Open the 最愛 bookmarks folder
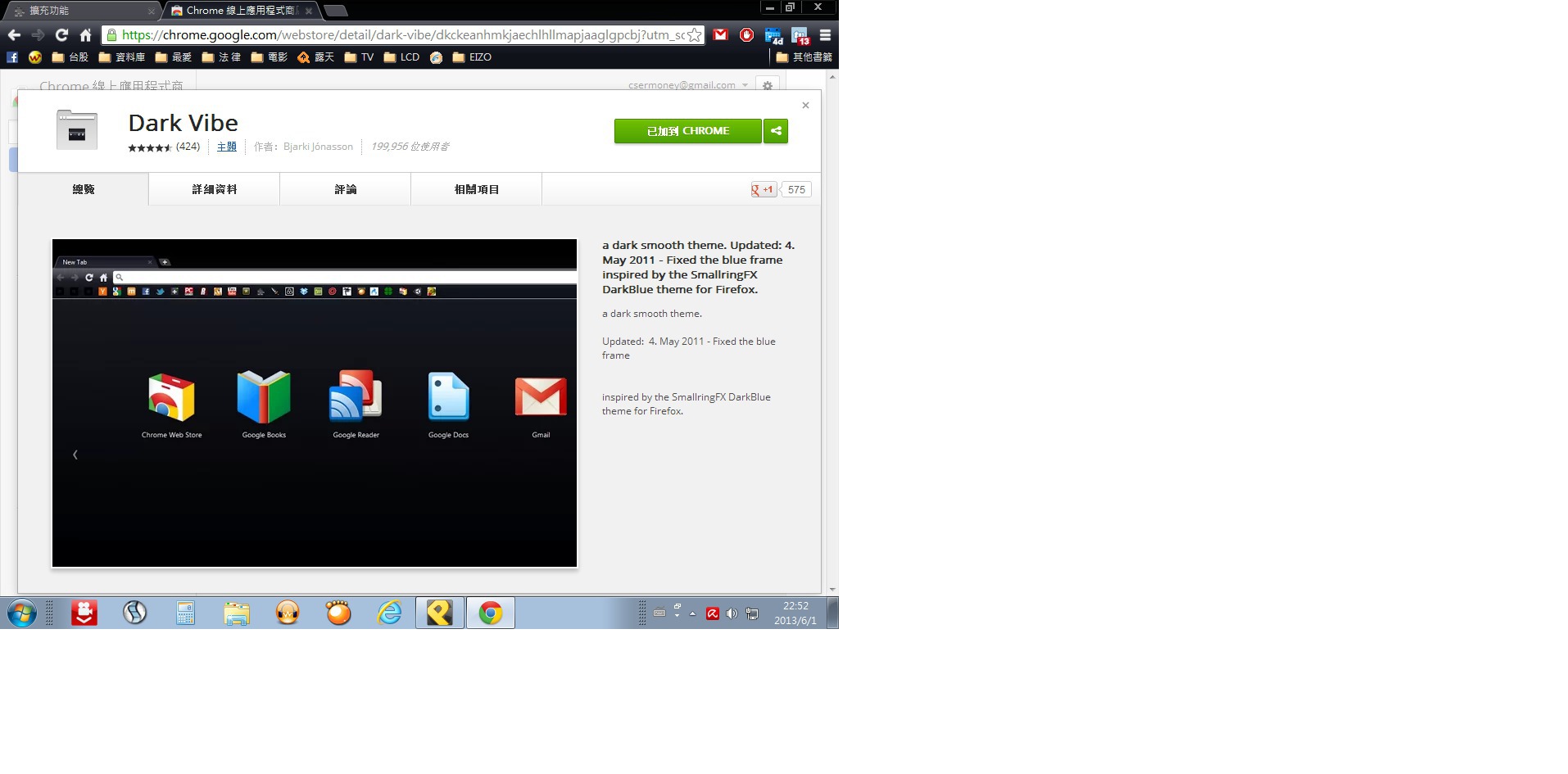 click(174, 57)
